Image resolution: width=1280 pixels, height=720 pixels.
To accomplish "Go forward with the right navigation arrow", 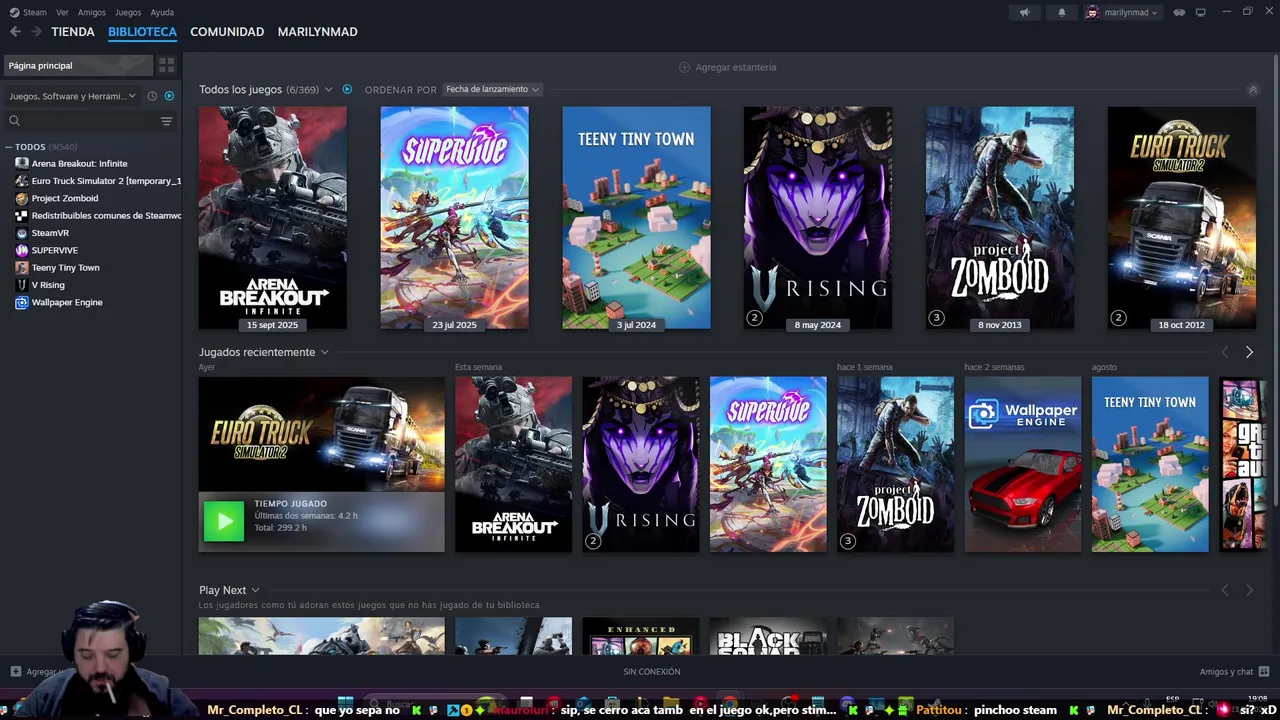I will 36,32.
